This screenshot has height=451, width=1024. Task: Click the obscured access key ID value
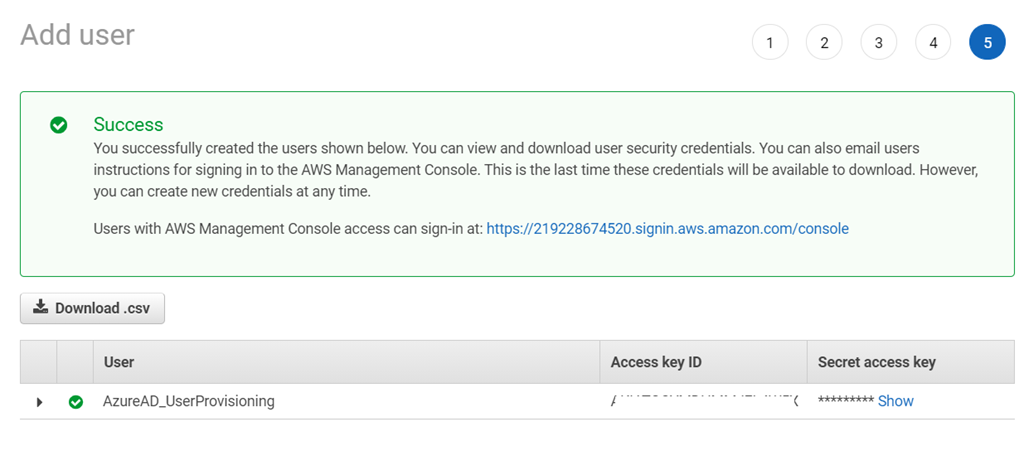[x=704, y=400]
